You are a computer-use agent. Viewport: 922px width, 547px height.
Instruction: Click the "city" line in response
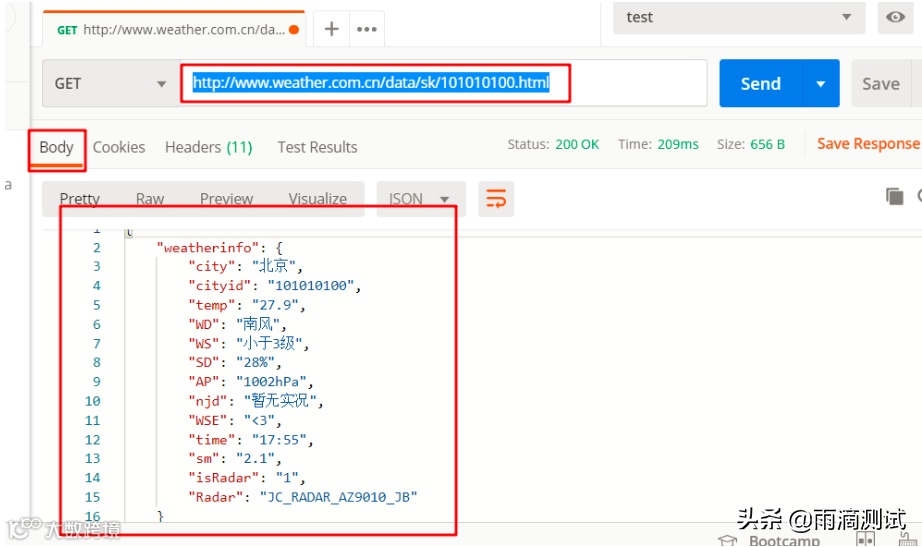pos(245,266)
